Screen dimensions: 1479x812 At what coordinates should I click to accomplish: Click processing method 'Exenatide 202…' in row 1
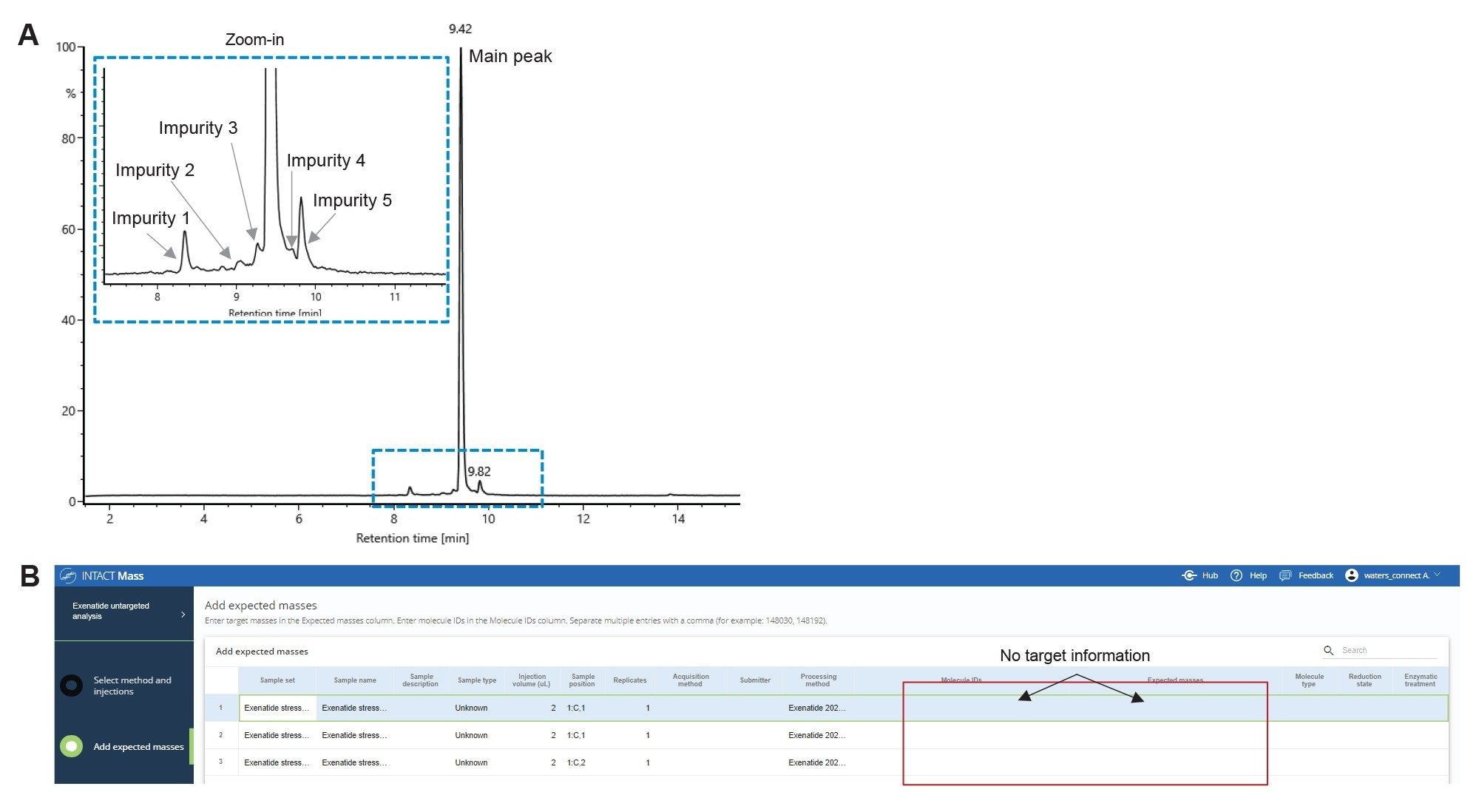[x=817, y=708]
